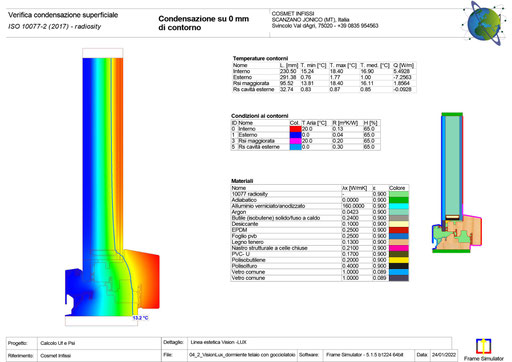This screenshot has height=362, width=512.
Task: Click the 13.2 °C temperature label
Action: [x=140, y=318]
